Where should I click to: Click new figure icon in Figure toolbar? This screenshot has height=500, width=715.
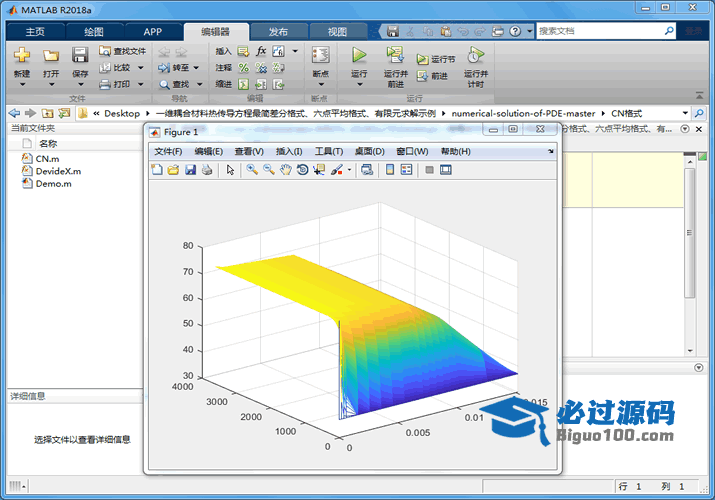pos(157,170)
